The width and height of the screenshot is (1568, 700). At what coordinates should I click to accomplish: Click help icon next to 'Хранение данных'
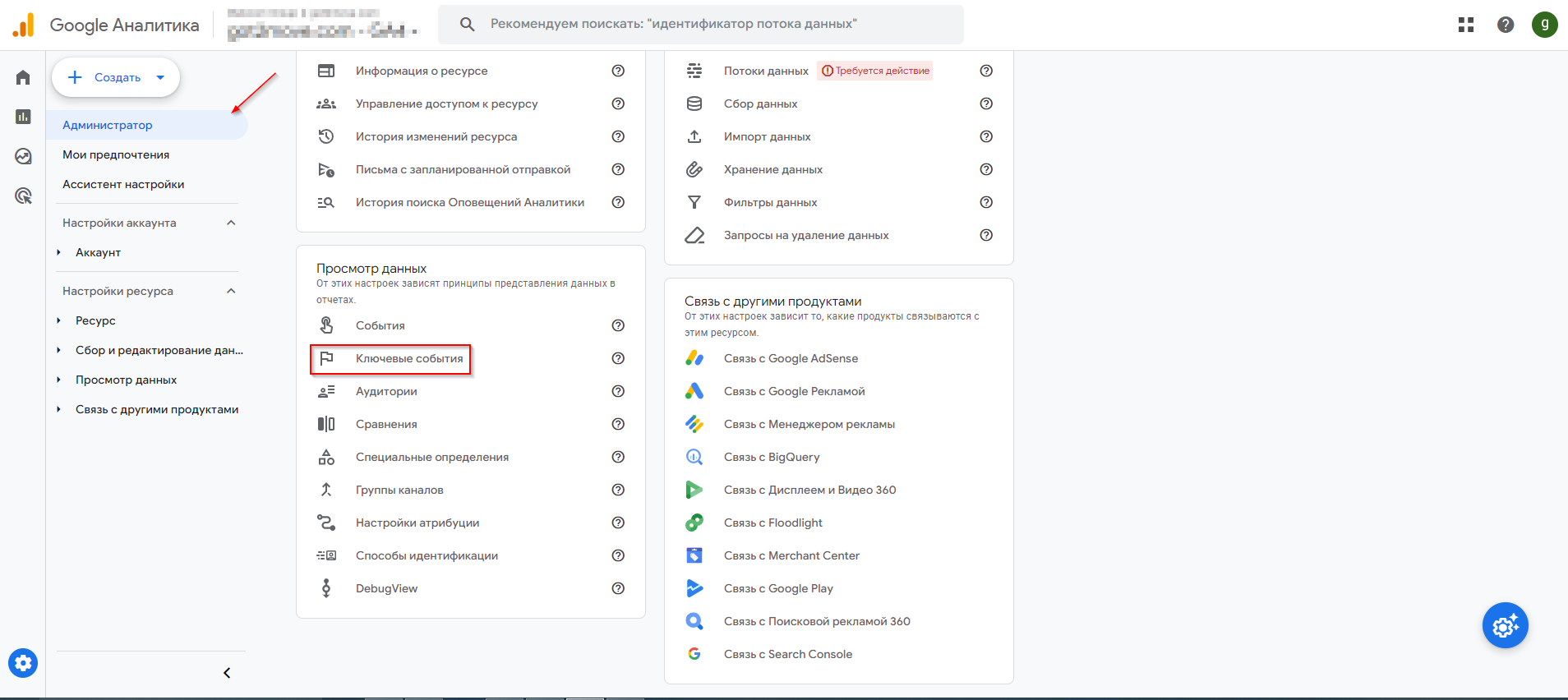(986, 169)
